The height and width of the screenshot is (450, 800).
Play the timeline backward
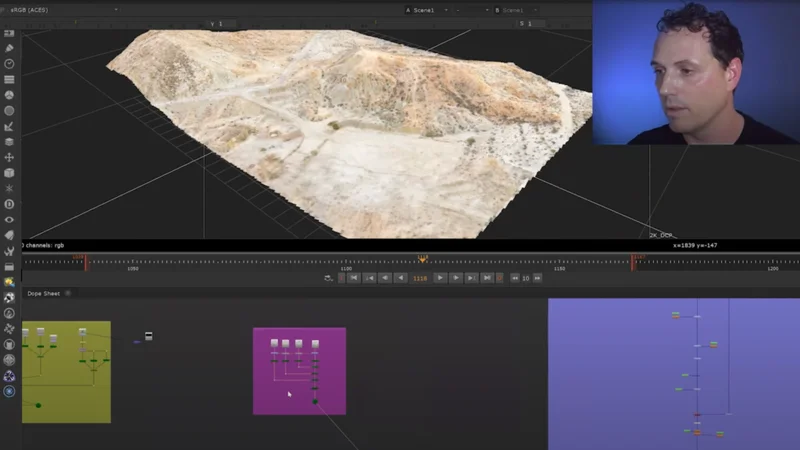(x=401, y=278)
